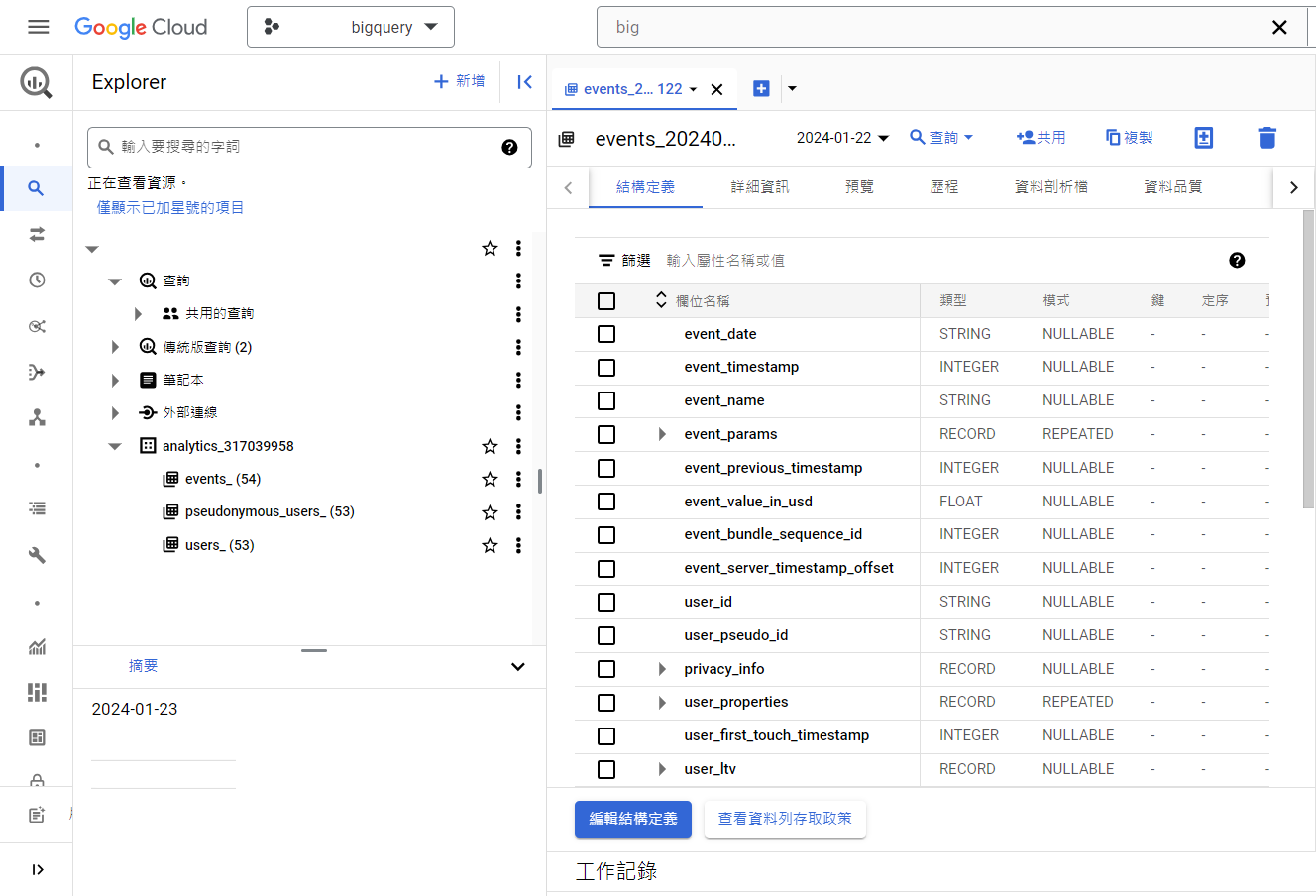Open the 2024-01-22 partition date dropdown
Image resolution: width=1316 pixels, height=896 pixels.
tap(842, 138)
